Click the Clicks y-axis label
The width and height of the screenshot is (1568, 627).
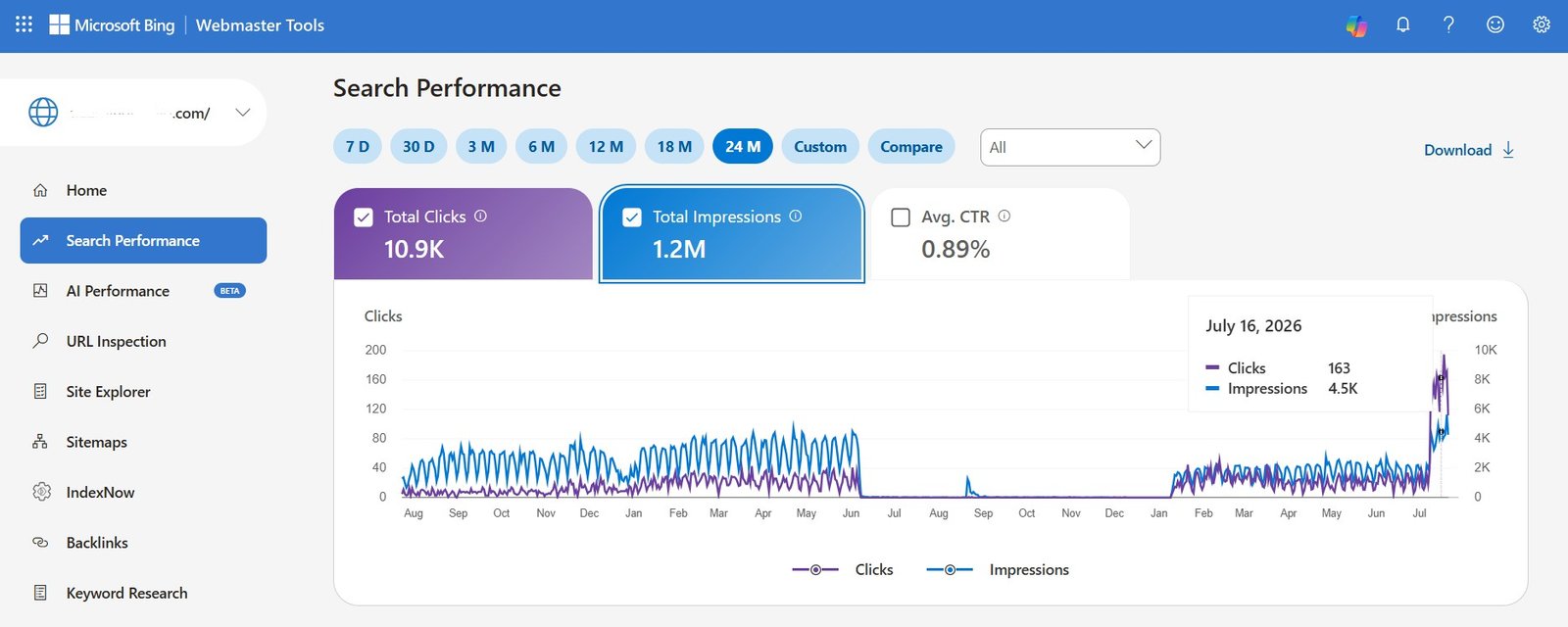coord(383,316)
